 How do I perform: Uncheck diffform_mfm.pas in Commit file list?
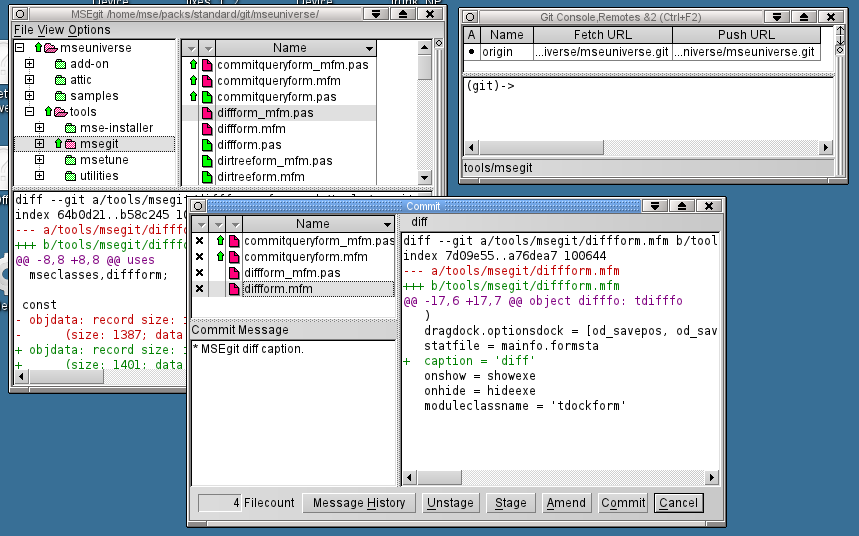pyautogui.click(x=199, y=272)
